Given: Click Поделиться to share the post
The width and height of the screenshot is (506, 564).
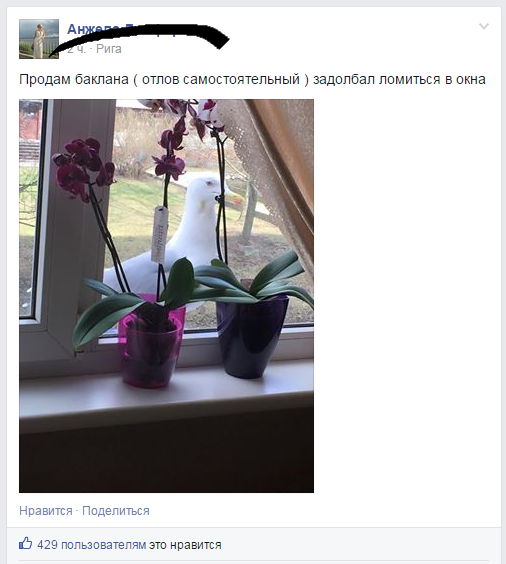Looking at the screenshot, I should (x=116, y=511).
